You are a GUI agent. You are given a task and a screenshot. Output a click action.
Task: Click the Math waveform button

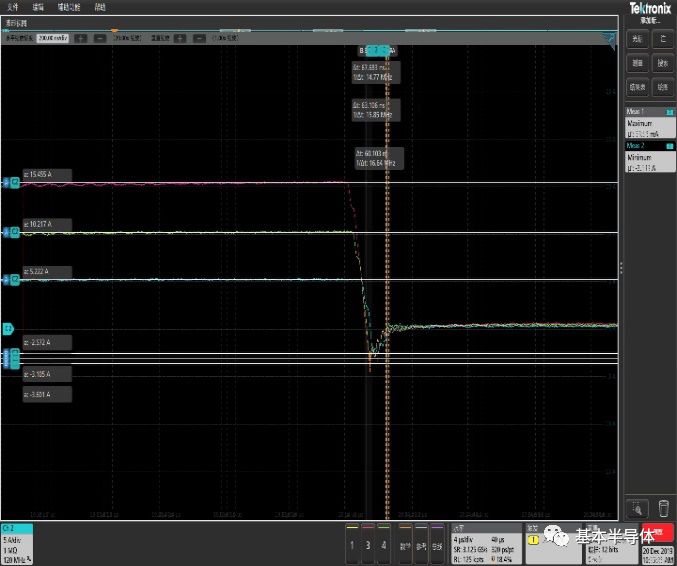[x=405, y=545]
